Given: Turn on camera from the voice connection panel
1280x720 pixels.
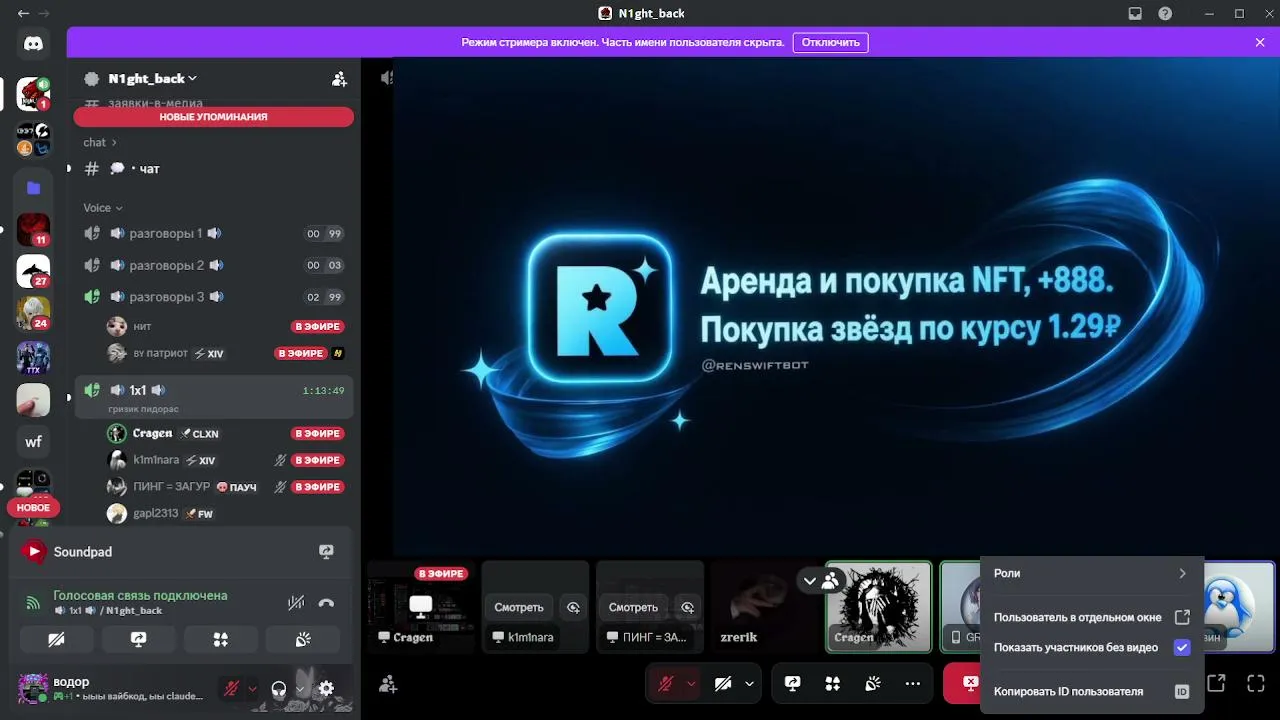Looking at the screenshot, I should tap(56, 640).
